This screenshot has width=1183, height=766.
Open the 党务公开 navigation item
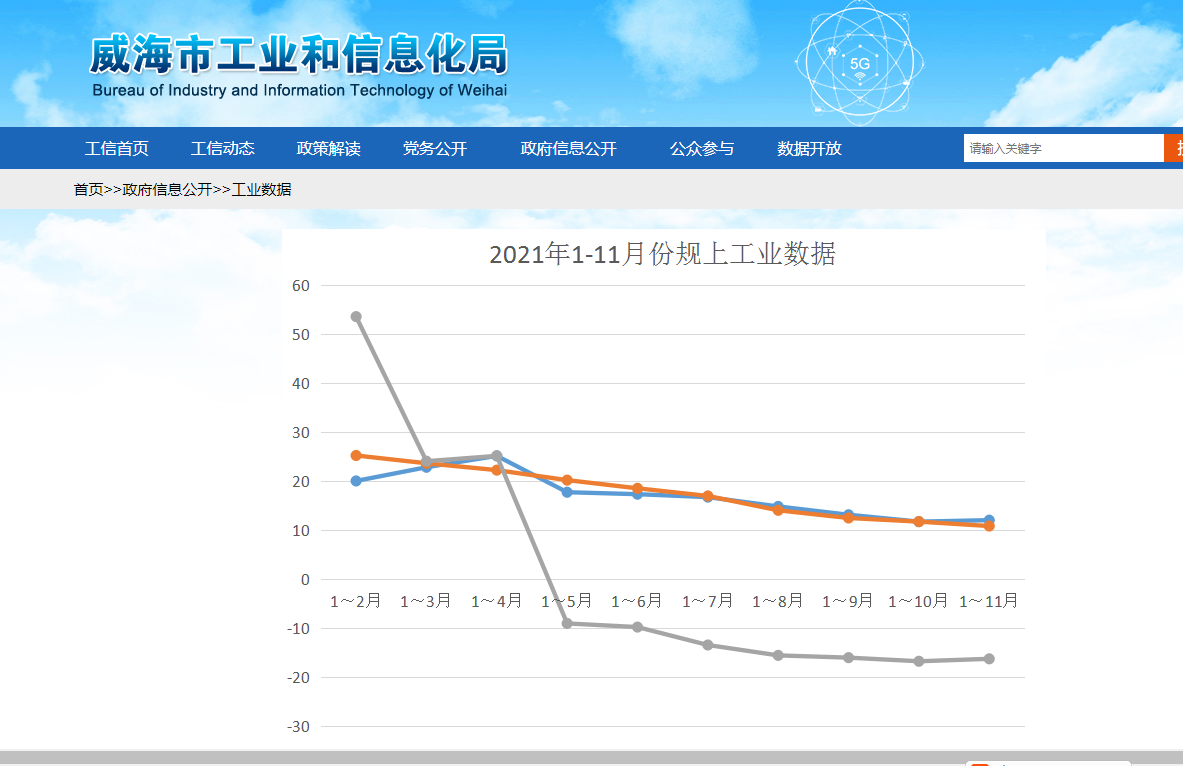435,148
